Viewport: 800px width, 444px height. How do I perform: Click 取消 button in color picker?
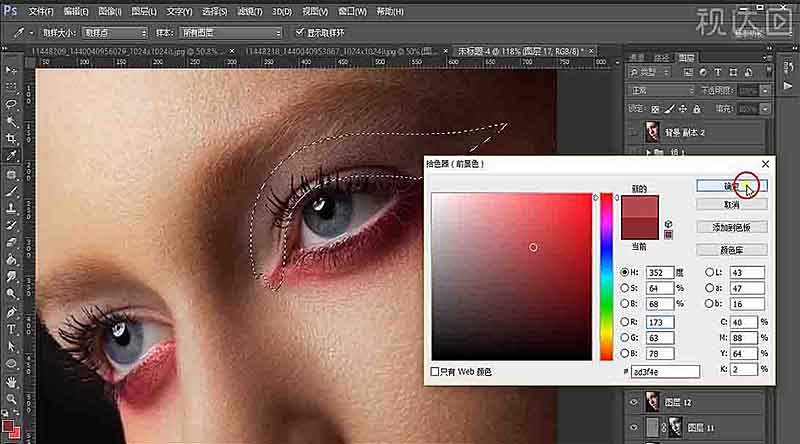732,205
